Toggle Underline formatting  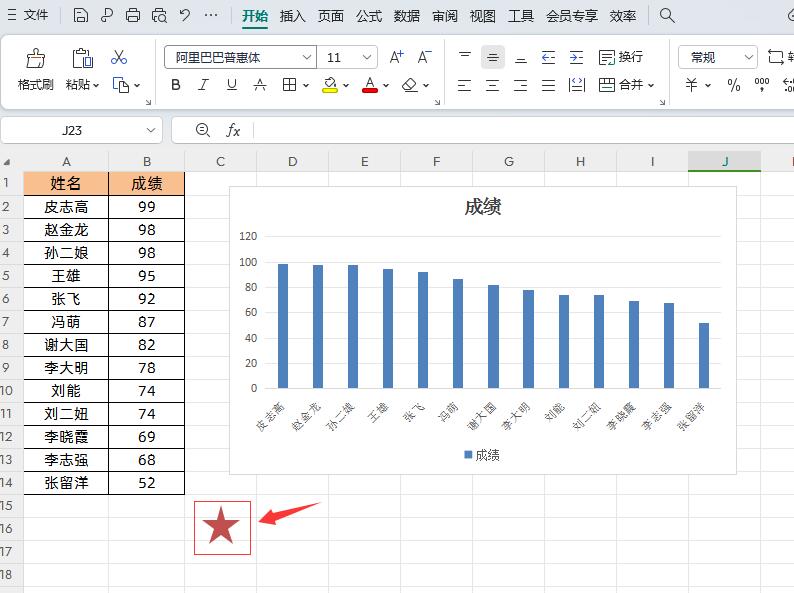point(232,85)
